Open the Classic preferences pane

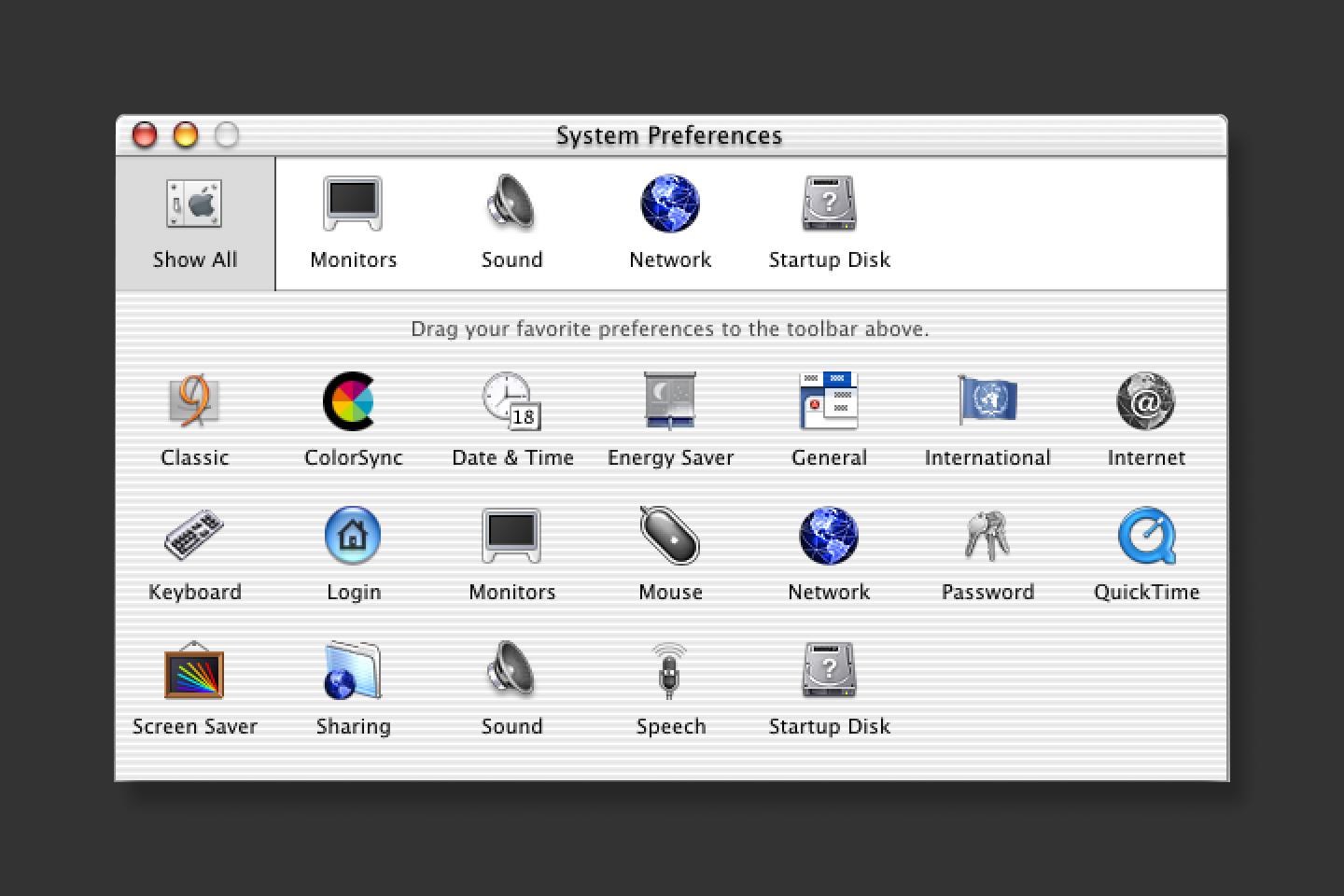point(194,403)
